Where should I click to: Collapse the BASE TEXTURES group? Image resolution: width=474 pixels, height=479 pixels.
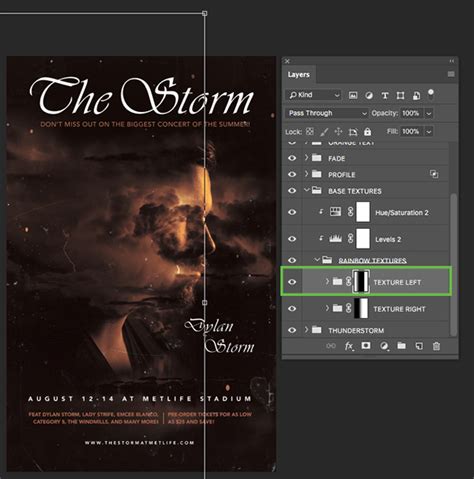307,190
